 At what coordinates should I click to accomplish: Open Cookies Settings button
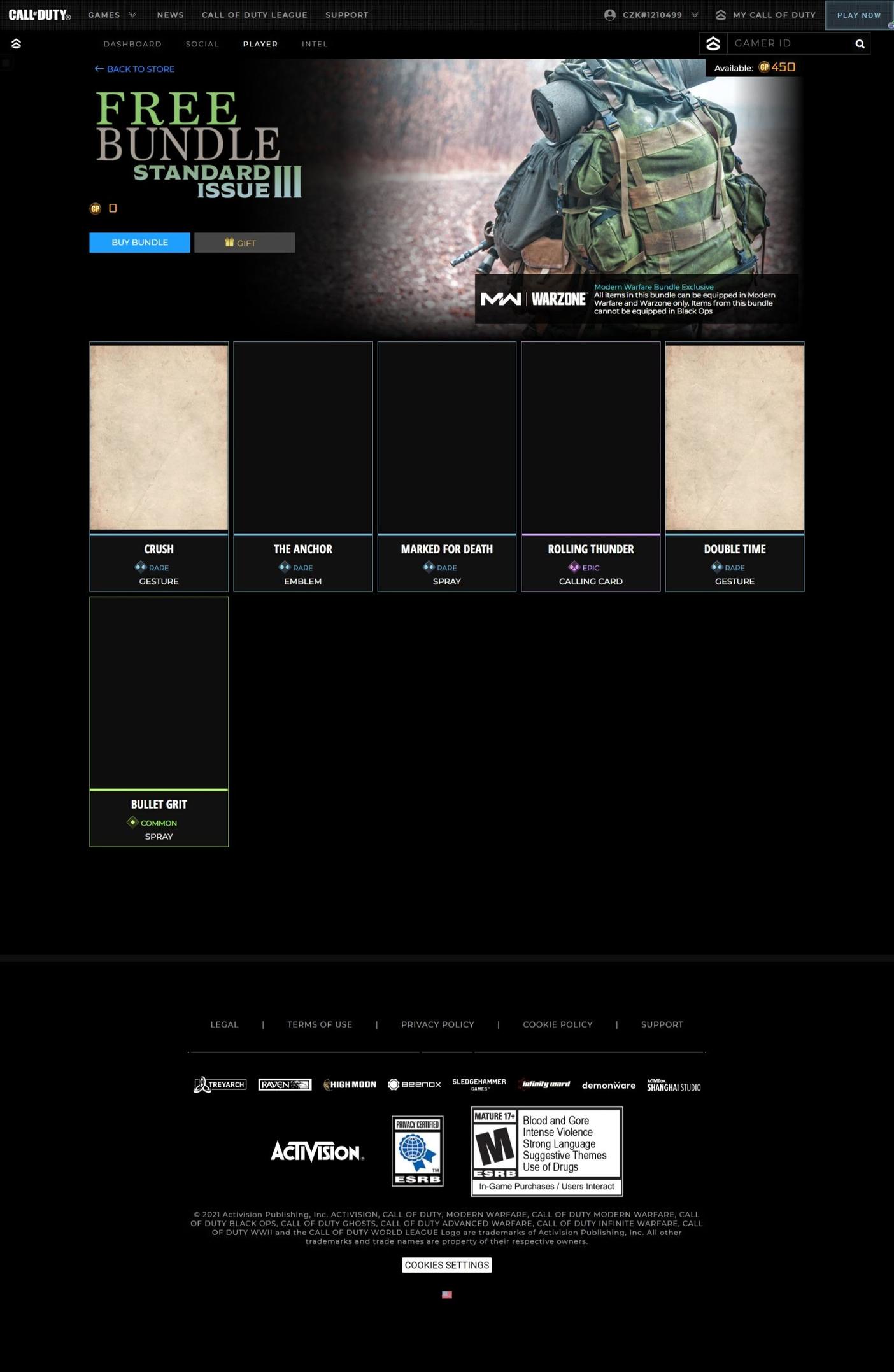(x=446, y=1265)
